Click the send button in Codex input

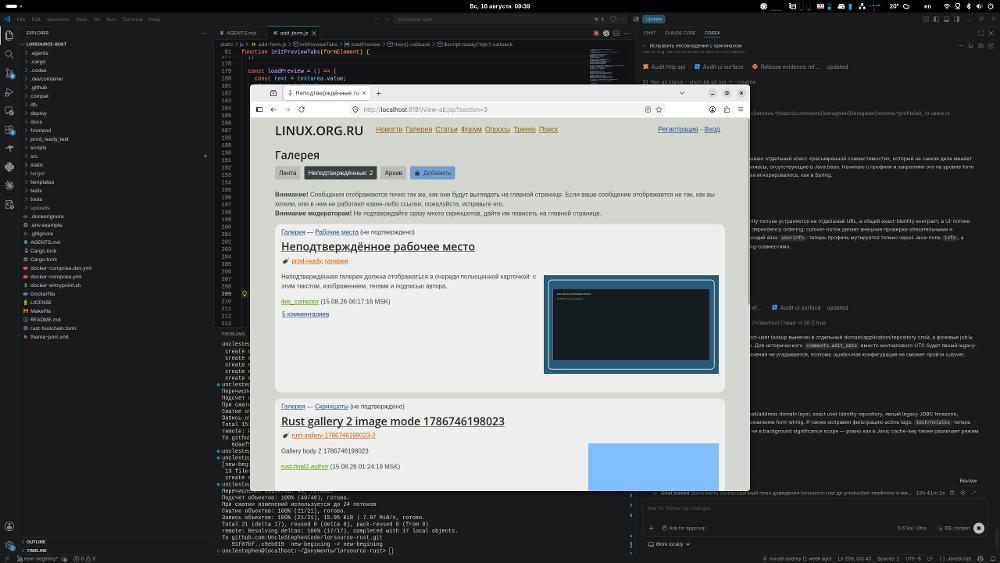click(979, 528)
